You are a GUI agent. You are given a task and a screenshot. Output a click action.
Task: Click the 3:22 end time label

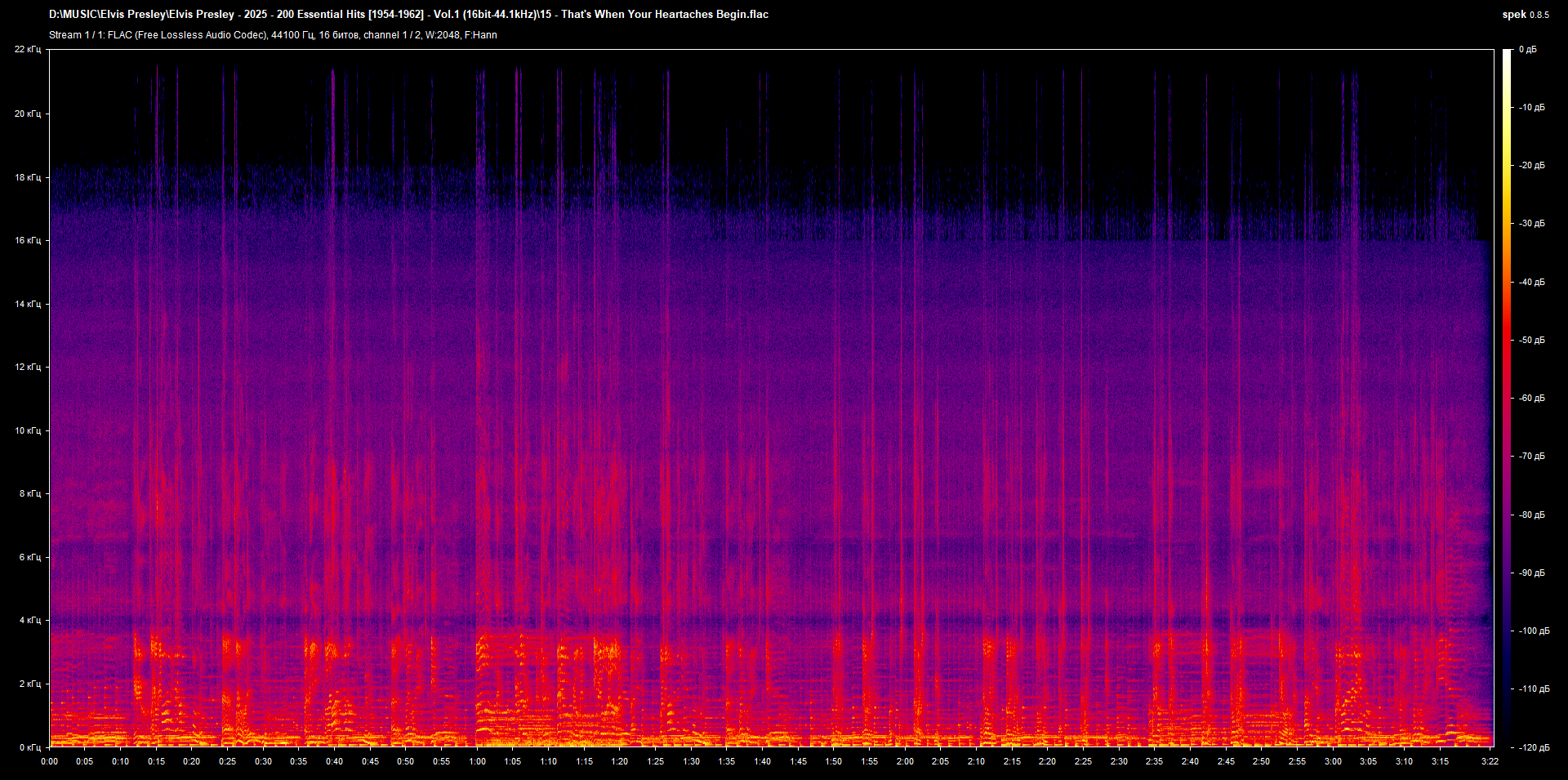pos(1490,761)
